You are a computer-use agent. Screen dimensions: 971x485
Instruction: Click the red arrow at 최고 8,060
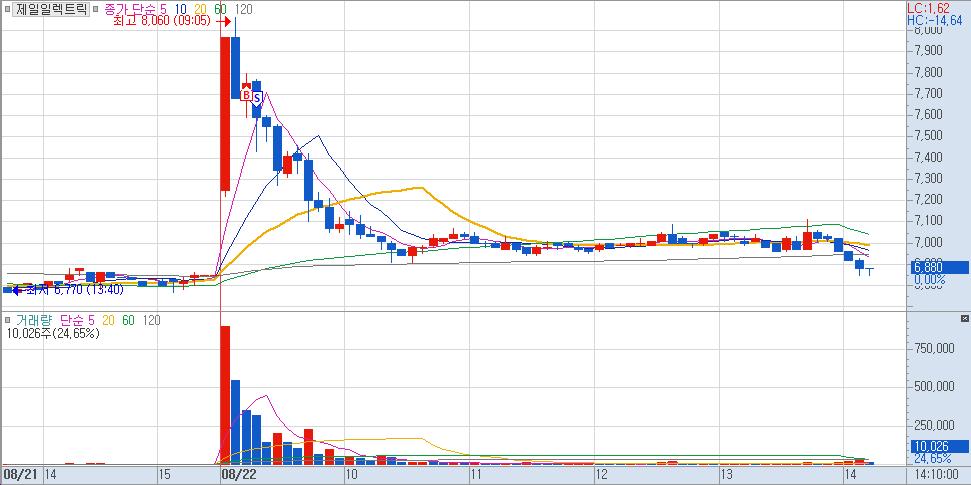[225, 21]
